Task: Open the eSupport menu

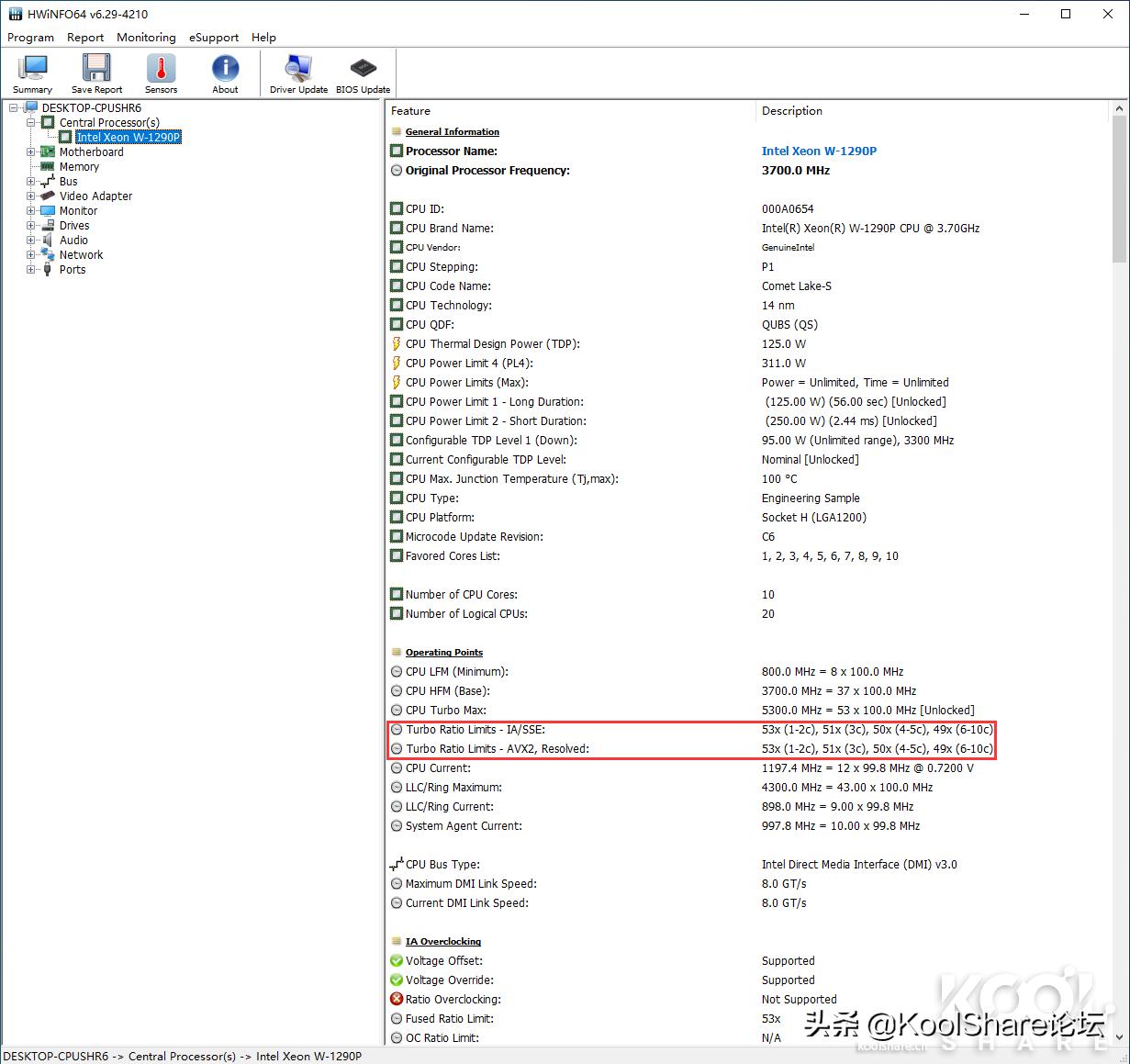Action: pos(214,38)
